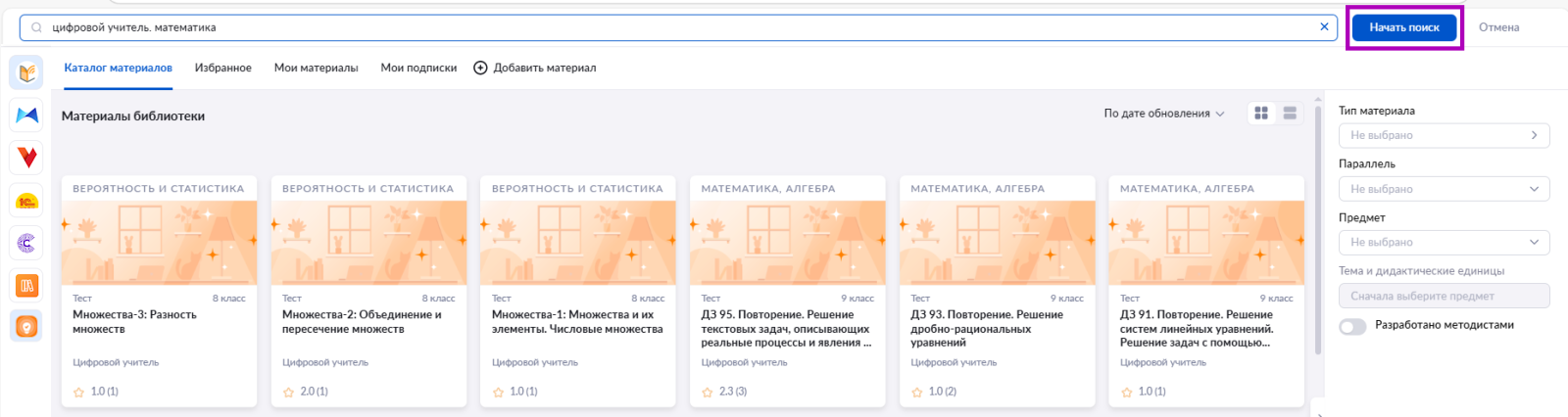Click МАТЕМАТИКА, АЛГЕБРА header on ДЗ 95 card
1568x417 pixels.
(768, 188)
